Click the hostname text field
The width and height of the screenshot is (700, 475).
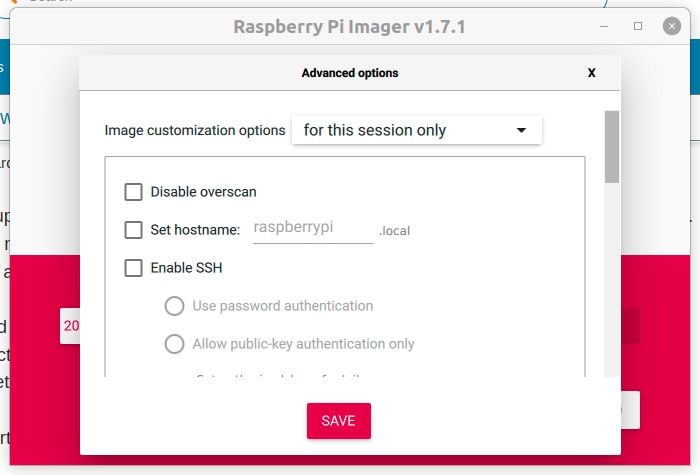[x=311, y=229]
